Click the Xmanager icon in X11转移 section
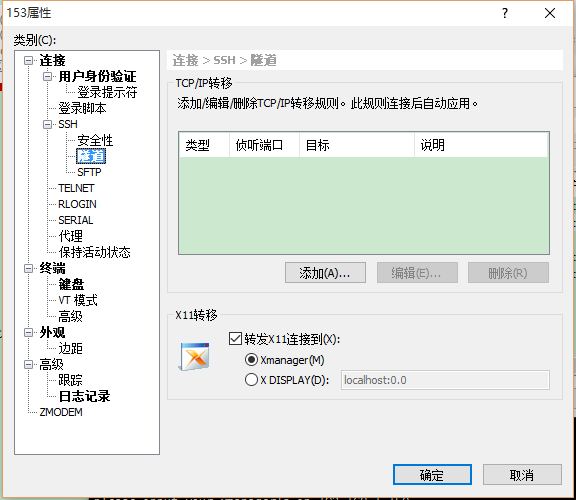 pos(195,356)
